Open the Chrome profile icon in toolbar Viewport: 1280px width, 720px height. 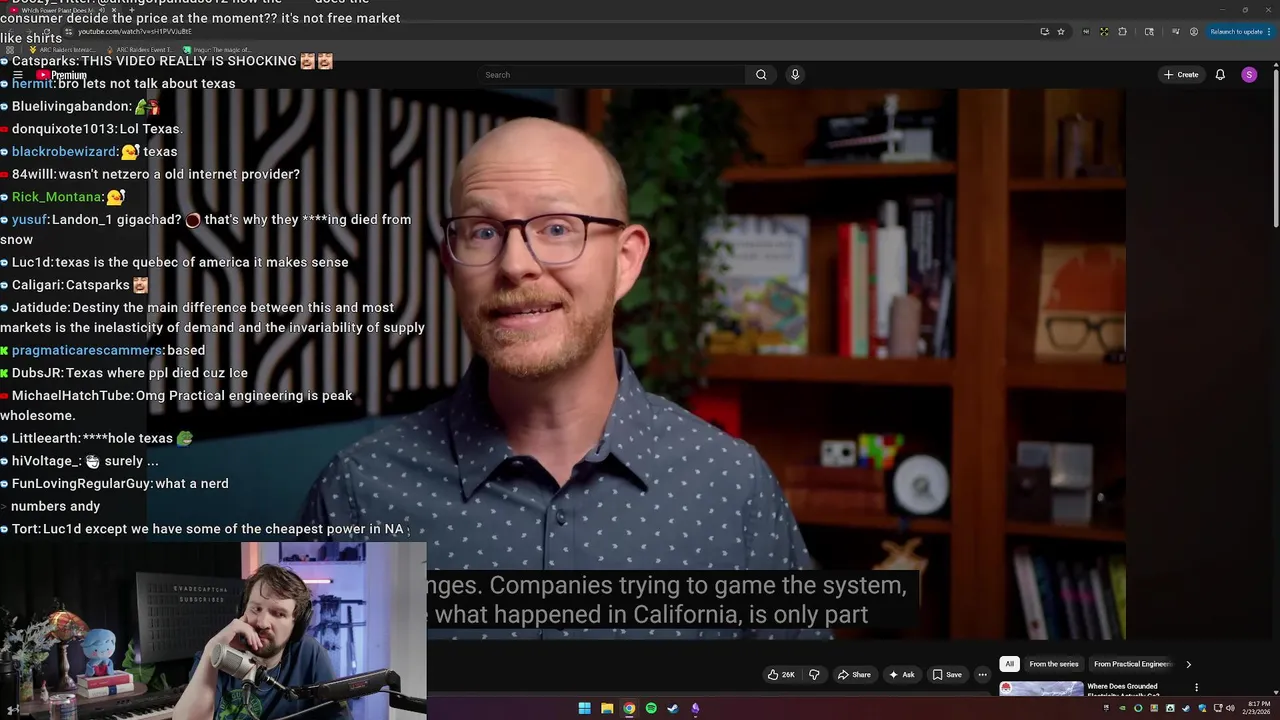[x=1194, y=31]
